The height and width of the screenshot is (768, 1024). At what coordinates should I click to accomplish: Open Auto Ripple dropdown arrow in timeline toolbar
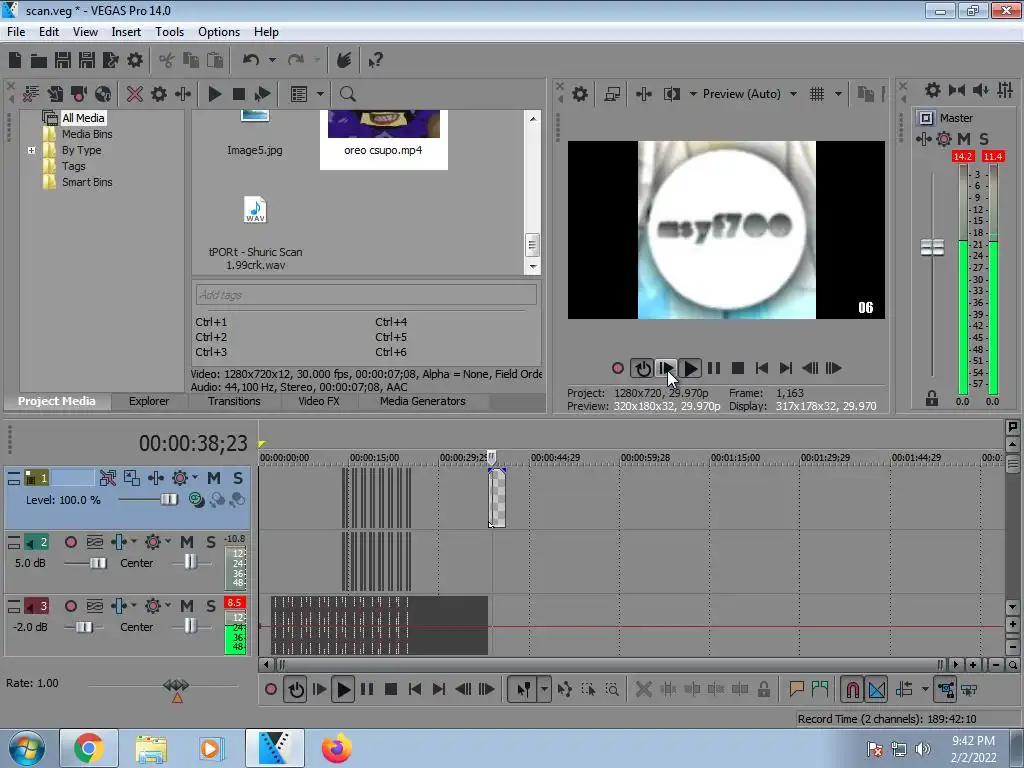pos(925,689)
